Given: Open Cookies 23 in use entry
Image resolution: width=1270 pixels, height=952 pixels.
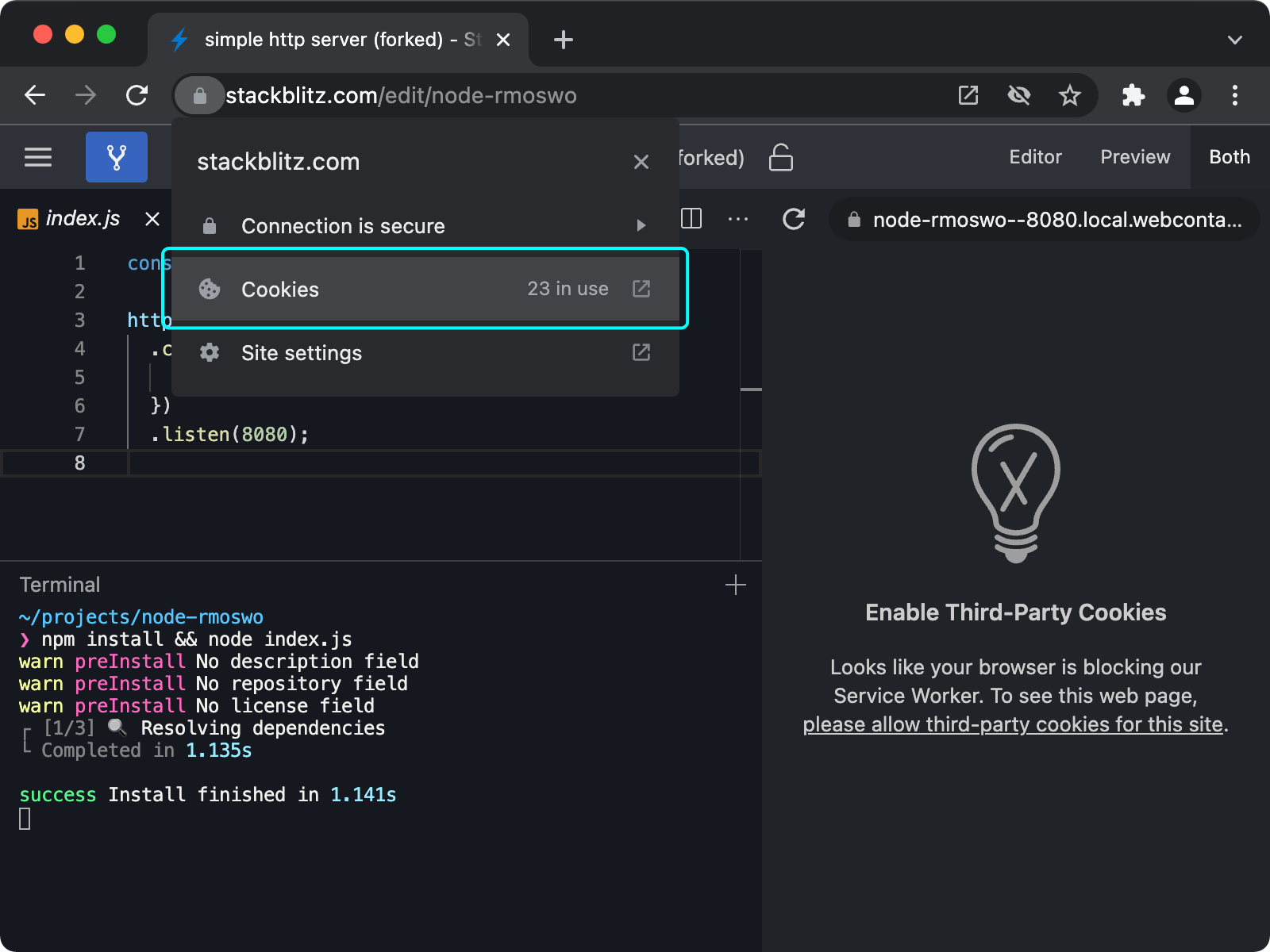Looking at the screenshot, I should 425,289.
